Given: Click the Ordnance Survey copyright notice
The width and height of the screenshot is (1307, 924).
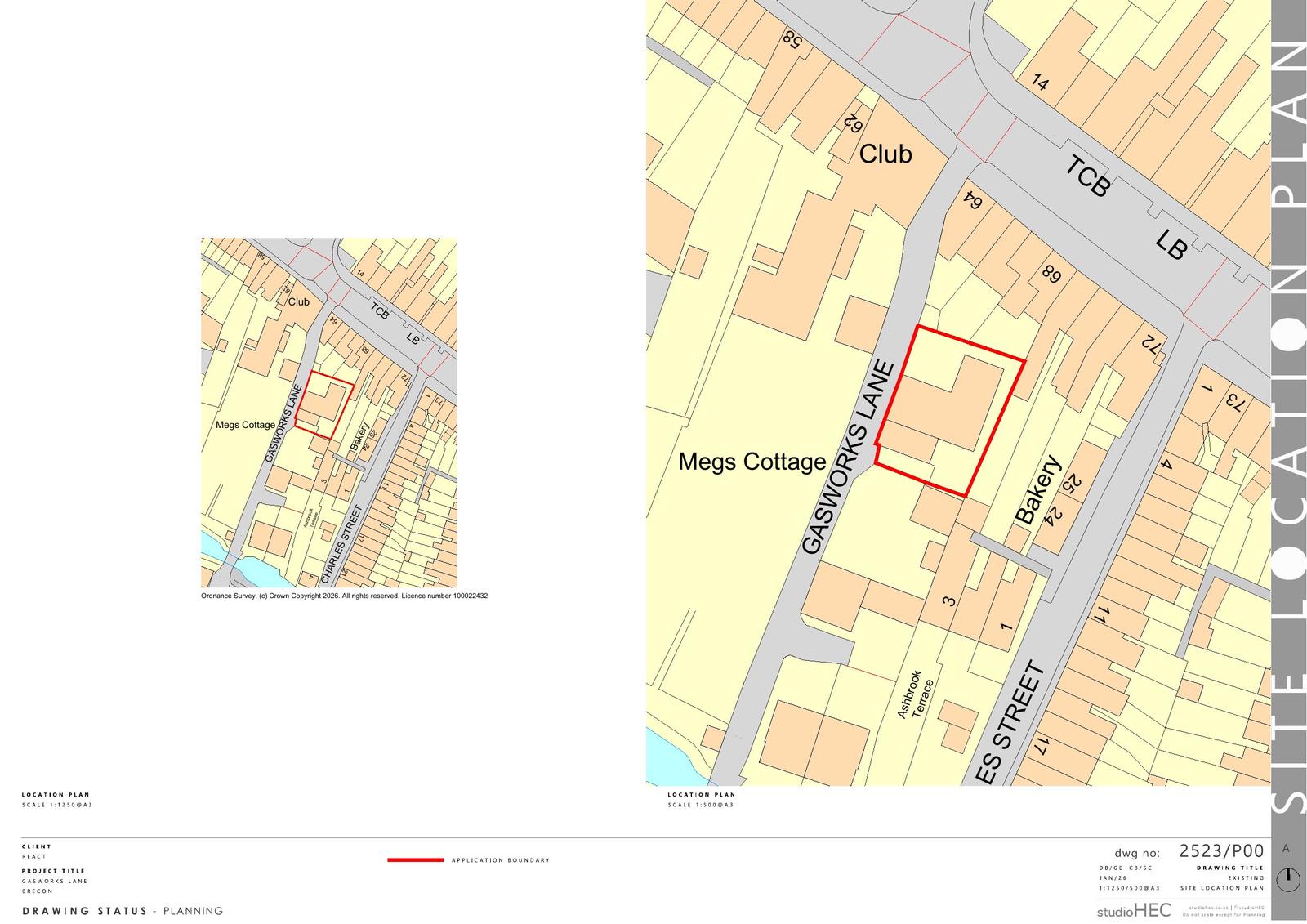Looking at the screenshot, I should (344, 596).
